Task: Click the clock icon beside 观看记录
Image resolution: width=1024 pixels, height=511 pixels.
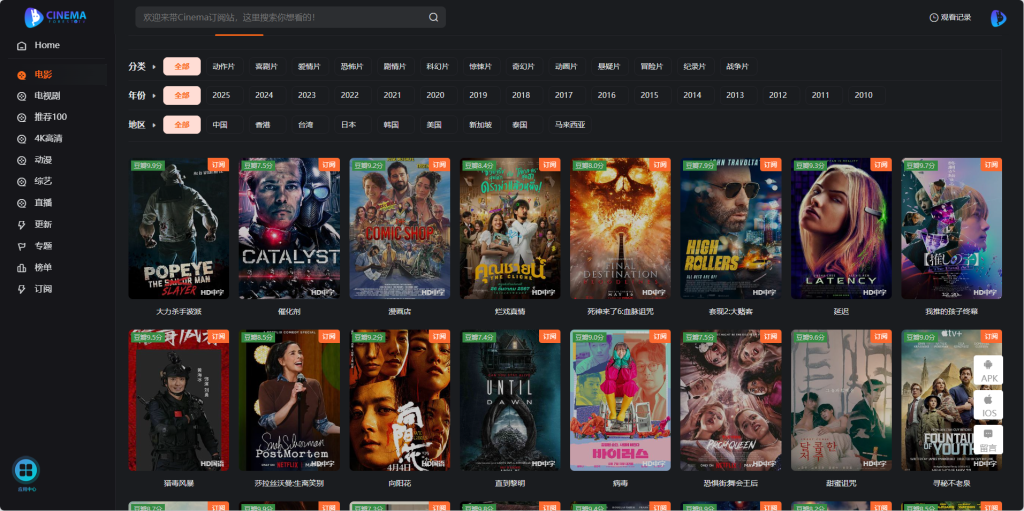Action: 934,18
